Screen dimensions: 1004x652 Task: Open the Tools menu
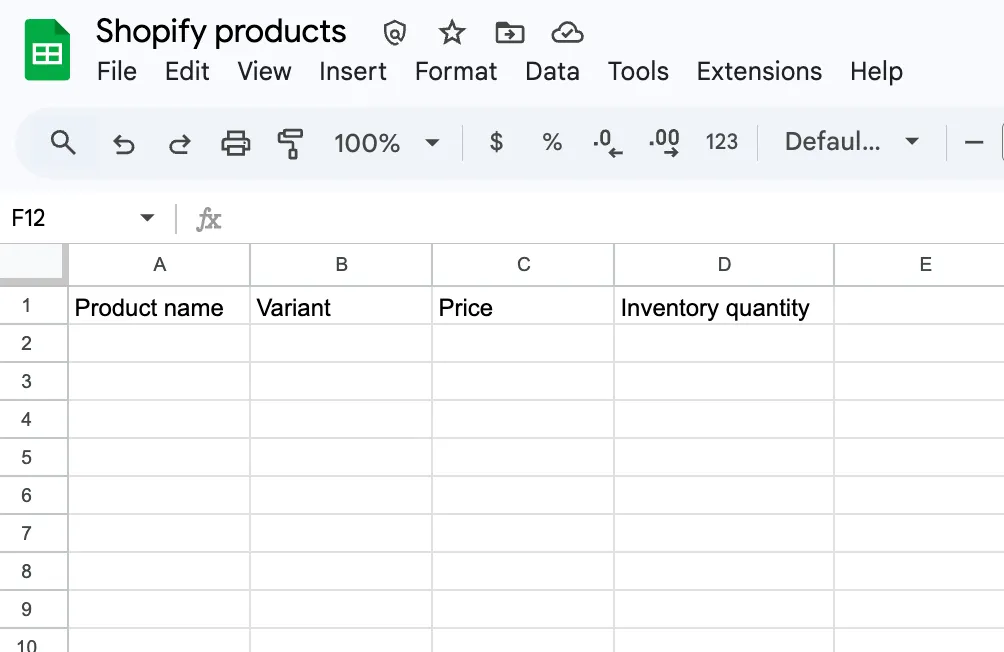[638, 71]
